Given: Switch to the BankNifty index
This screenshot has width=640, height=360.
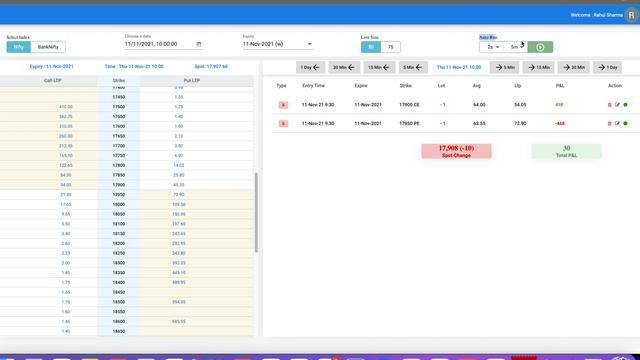Looking at the screenshot, I should [48, 47].
